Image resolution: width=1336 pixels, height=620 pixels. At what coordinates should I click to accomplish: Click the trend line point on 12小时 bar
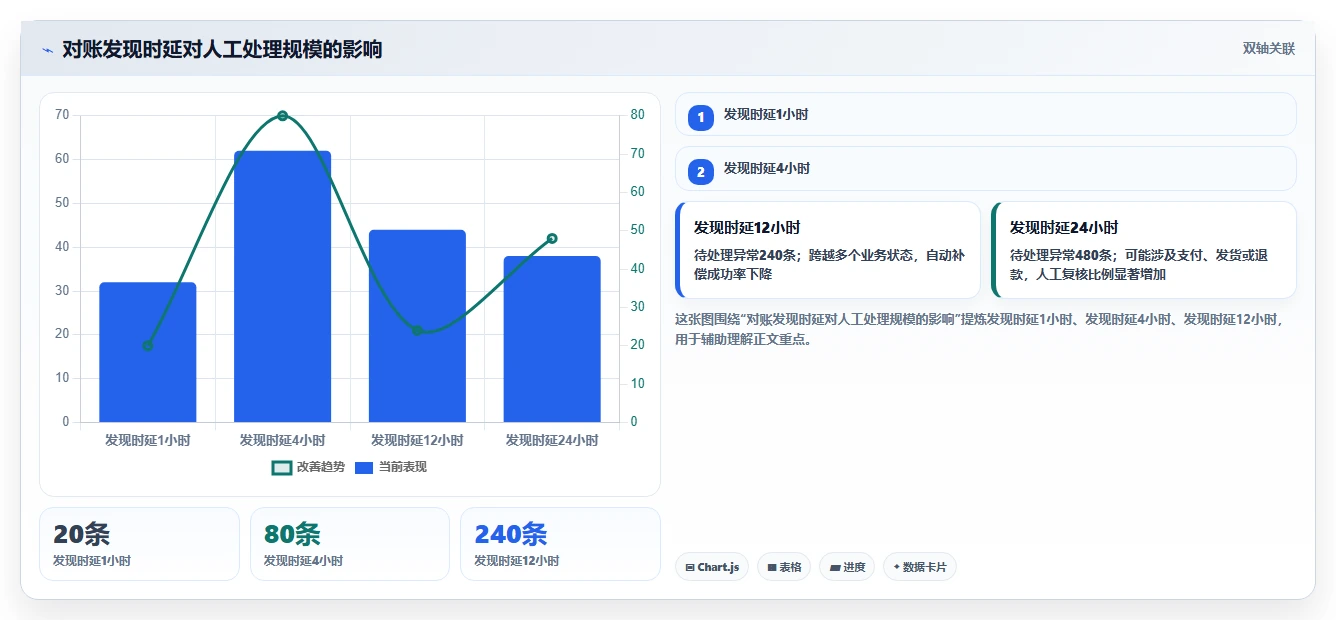tap(417, 330)
